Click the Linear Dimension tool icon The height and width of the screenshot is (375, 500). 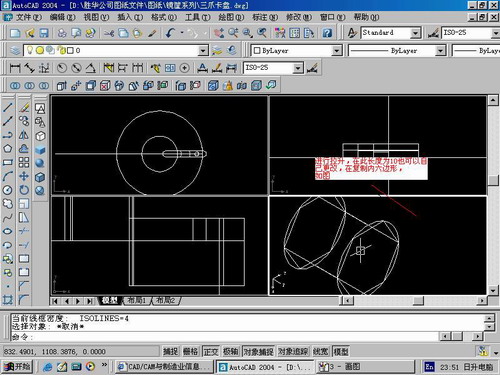point(15,68)
